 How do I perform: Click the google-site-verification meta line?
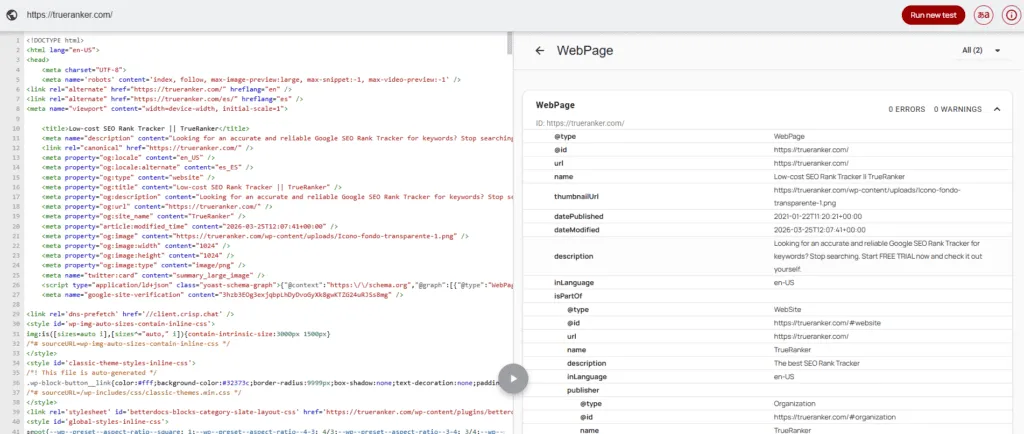(222, 295)
